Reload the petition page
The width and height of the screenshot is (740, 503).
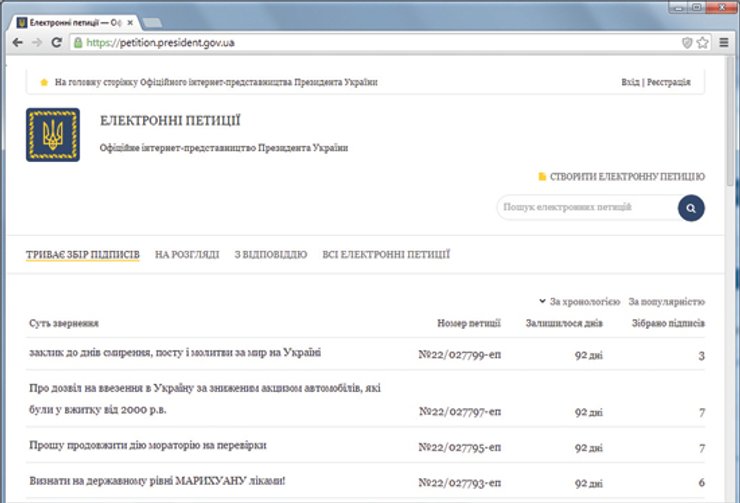[57, 43]
